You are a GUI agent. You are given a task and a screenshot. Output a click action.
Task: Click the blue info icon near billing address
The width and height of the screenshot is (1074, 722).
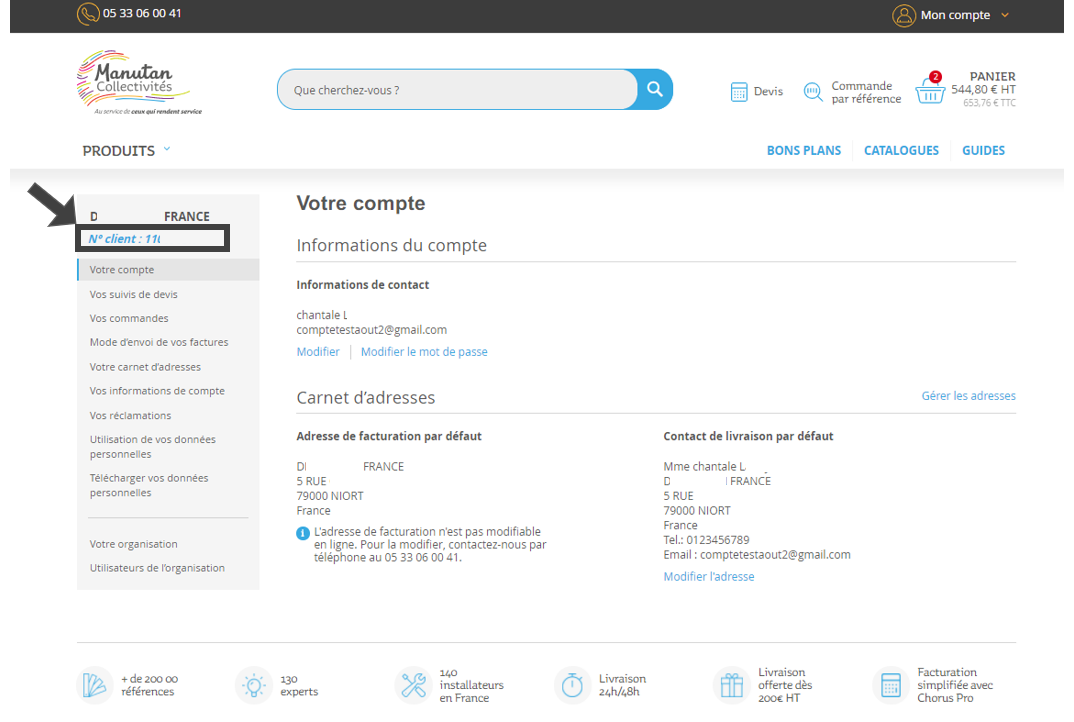coord(303,533)
